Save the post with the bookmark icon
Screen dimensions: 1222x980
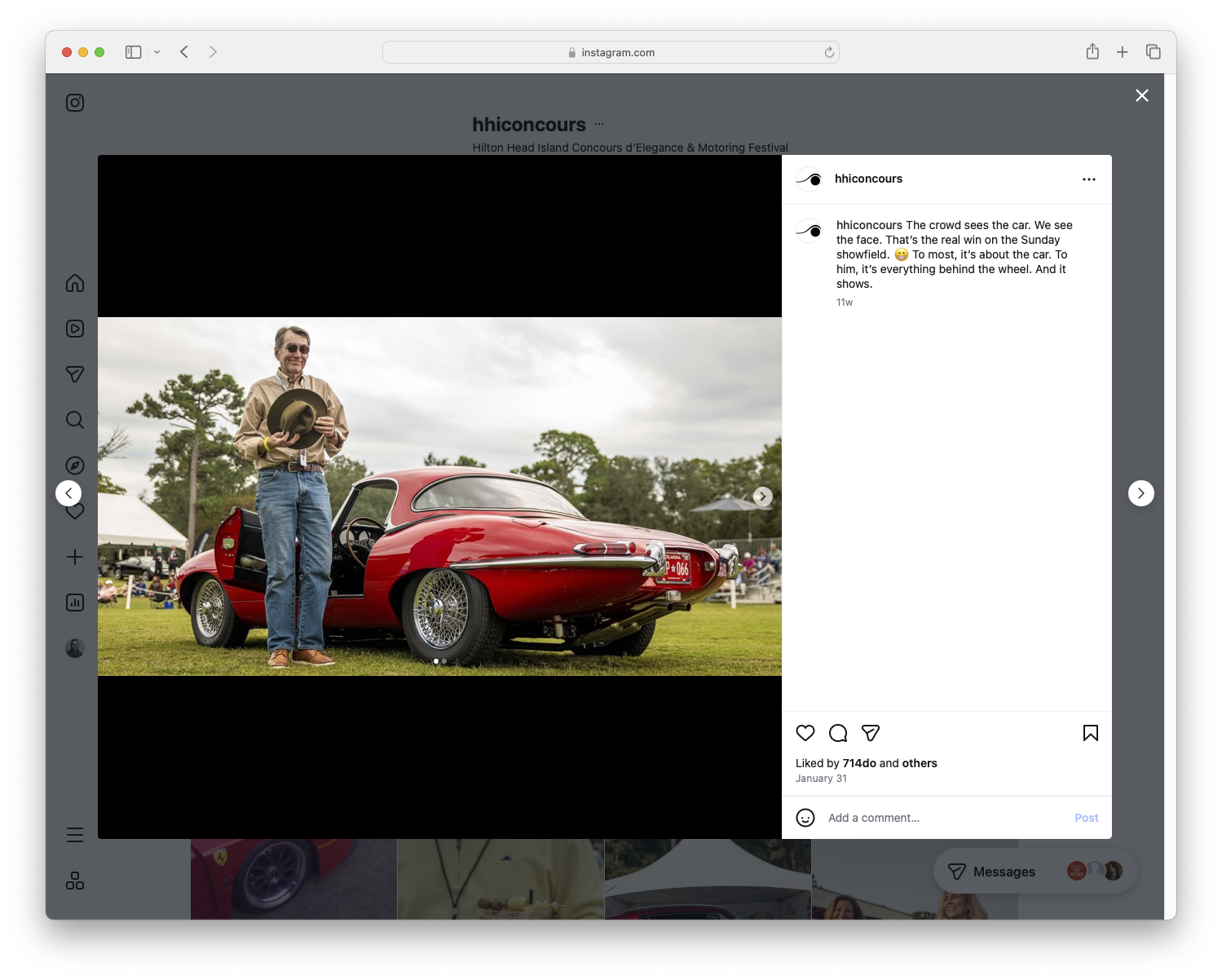1090,733
